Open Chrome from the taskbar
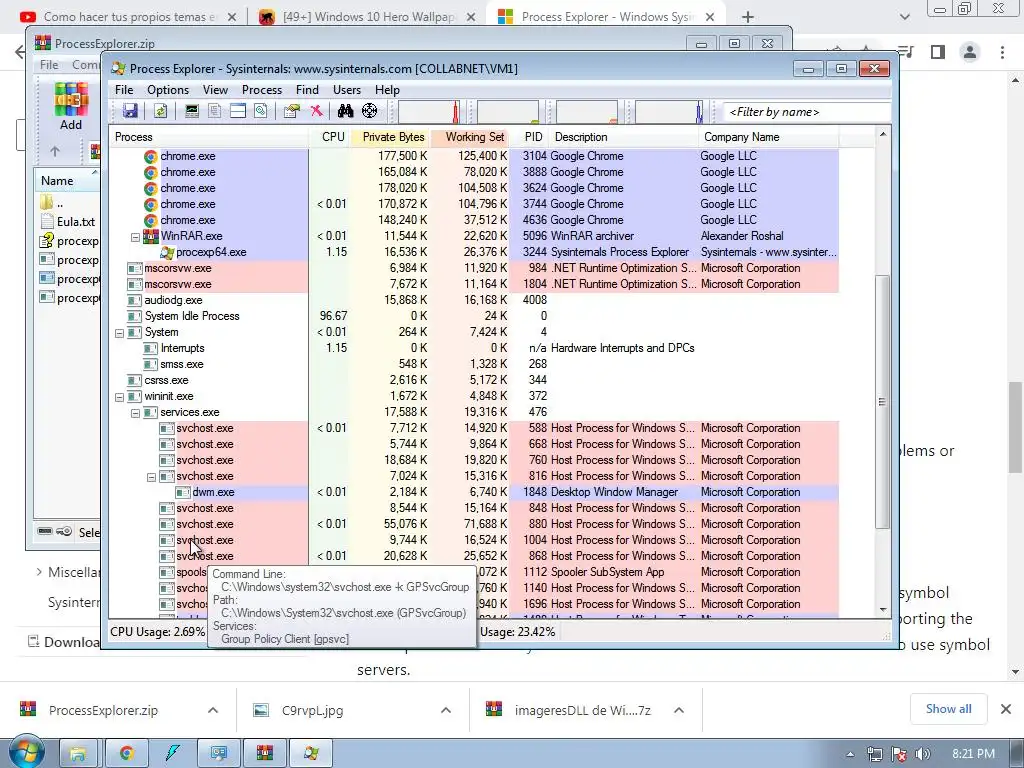Image resolution: width=1024 pixels, height=768 pixels. 126,754
